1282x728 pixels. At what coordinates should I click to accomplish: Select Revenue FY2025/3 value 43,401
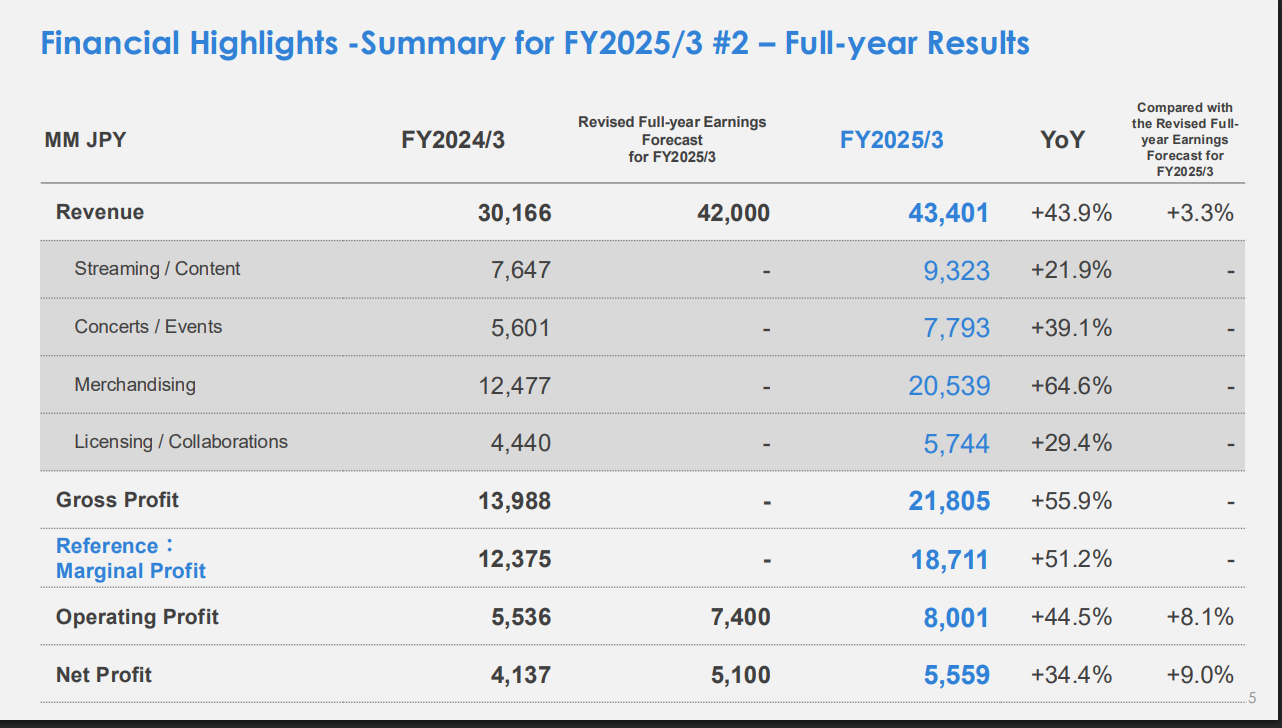click(x=948, y=213)
